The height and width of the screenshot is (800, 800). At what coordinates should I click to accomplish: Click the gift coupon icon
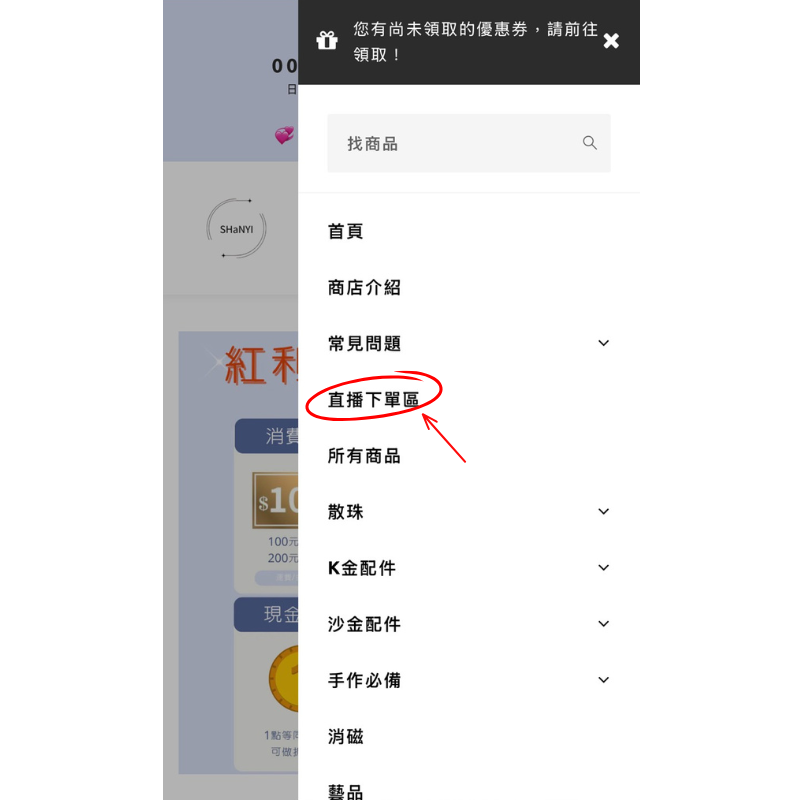click(x=327, y=40)
